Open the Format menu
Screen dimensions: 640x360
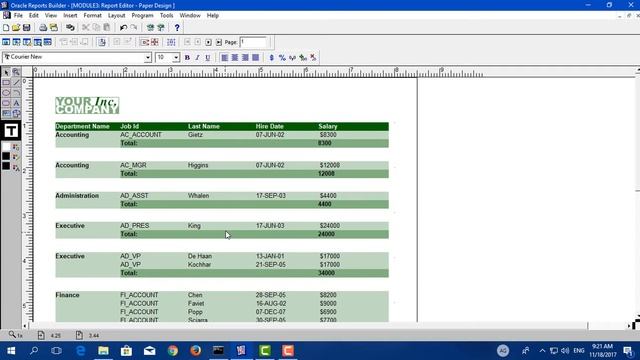pyautogui.click(x=92, y=16)
